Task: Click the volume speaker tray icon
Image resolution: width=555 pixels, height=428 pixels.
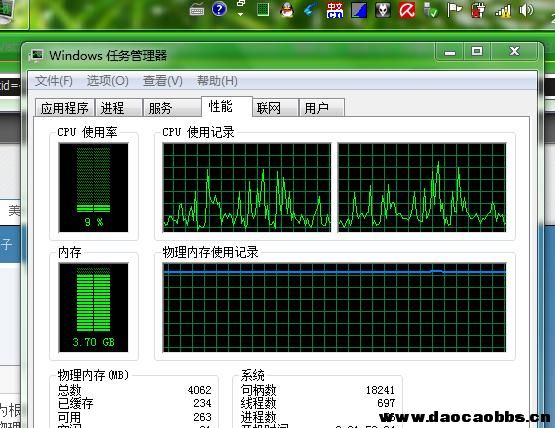Action: tap(526, 10)
